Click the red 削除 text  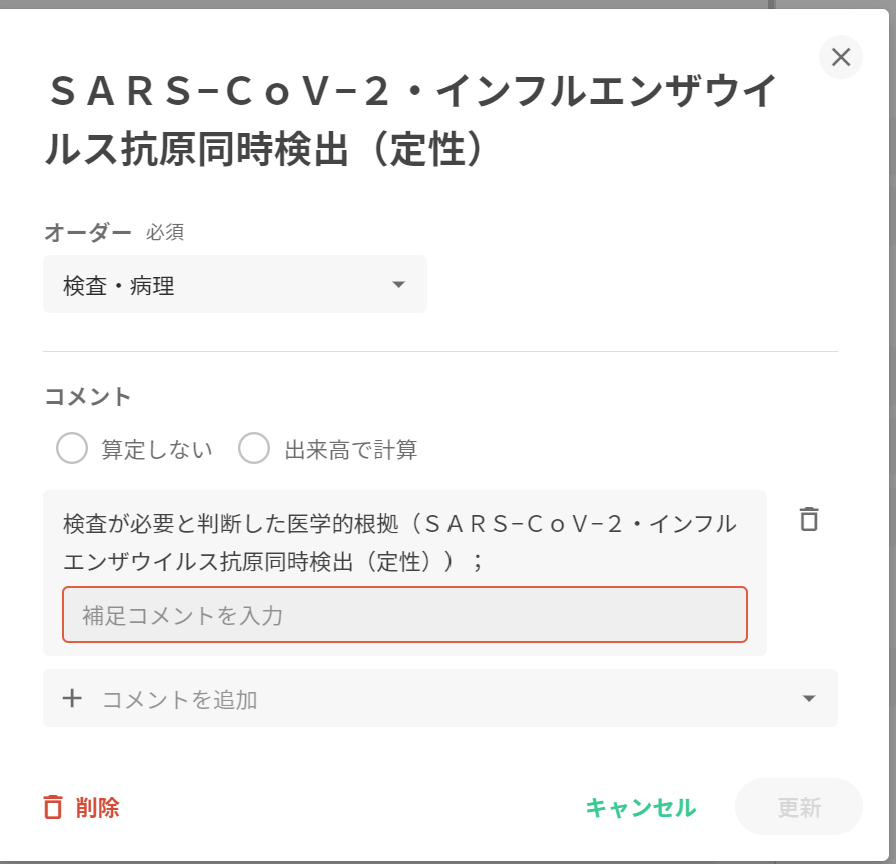98,807
